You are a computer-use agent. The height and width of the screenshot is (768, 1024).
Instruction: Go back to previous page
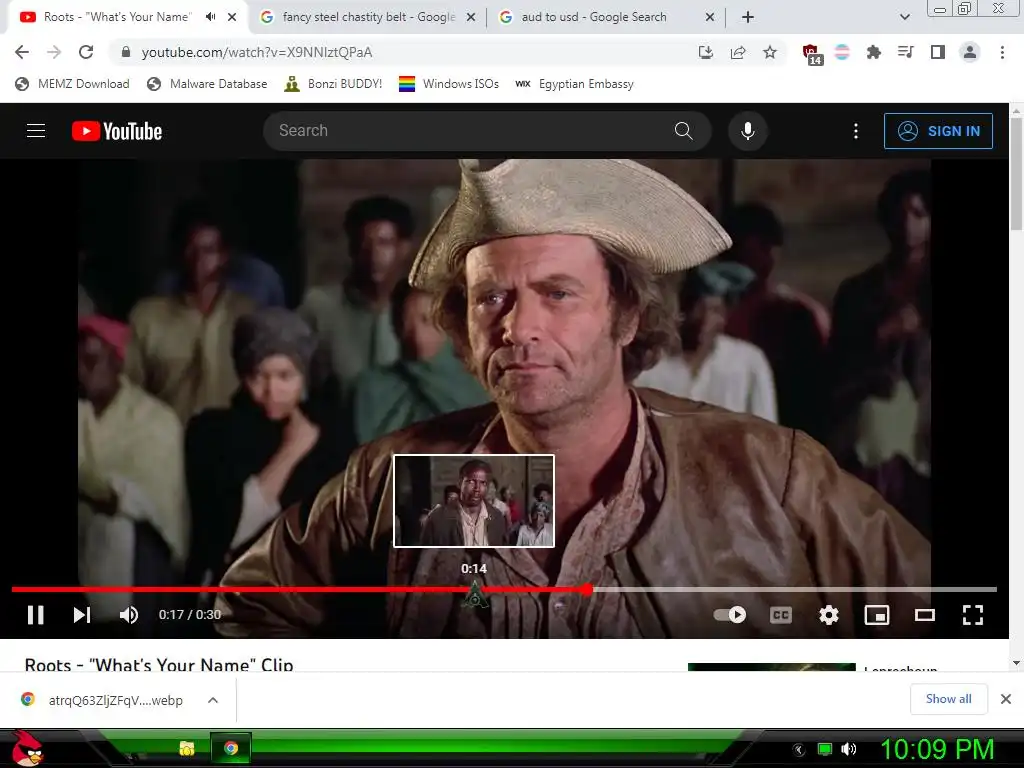[x=22, y=52]
